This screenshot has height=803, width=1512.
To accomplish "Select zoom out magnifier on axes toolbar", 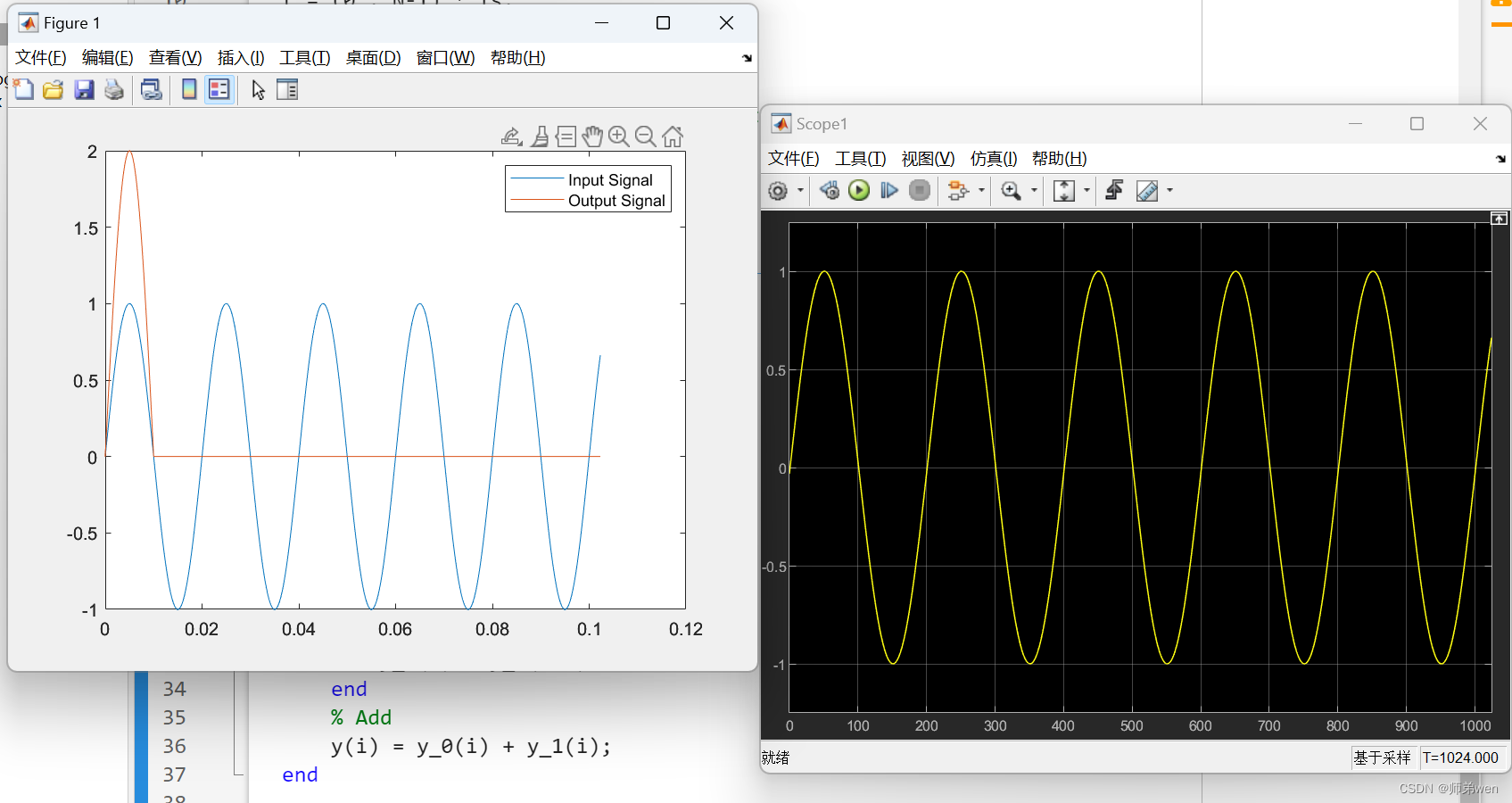I will [646, 137].
